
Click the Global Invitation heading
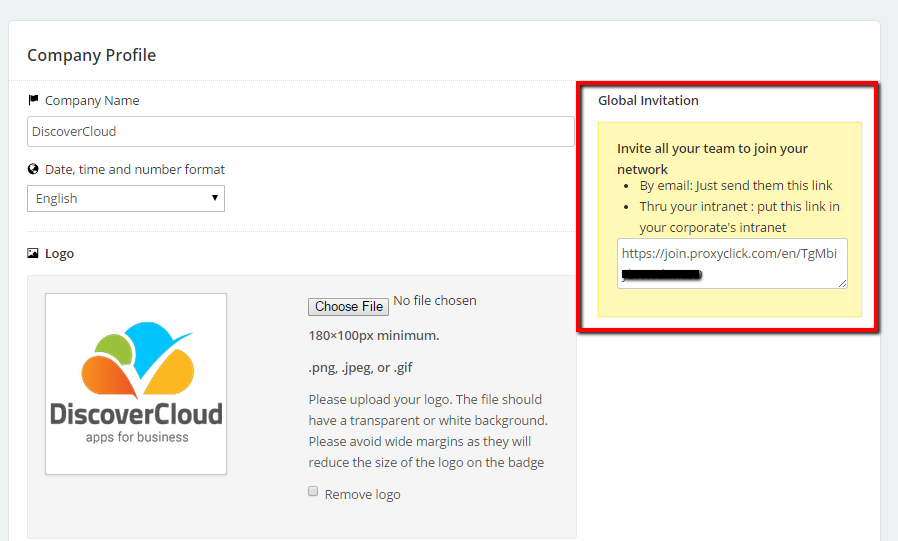point(648,100)
